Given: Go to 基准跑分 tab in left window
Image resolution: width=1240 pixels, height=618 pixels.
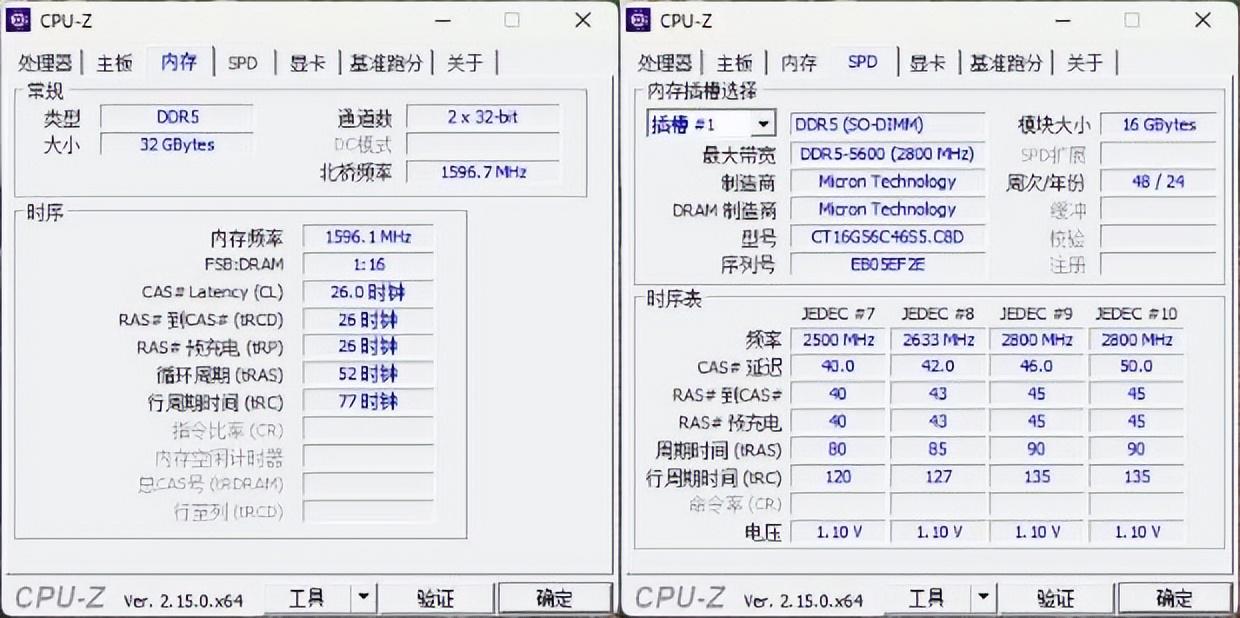Looking at the screenshot, I should coord(386,63).
